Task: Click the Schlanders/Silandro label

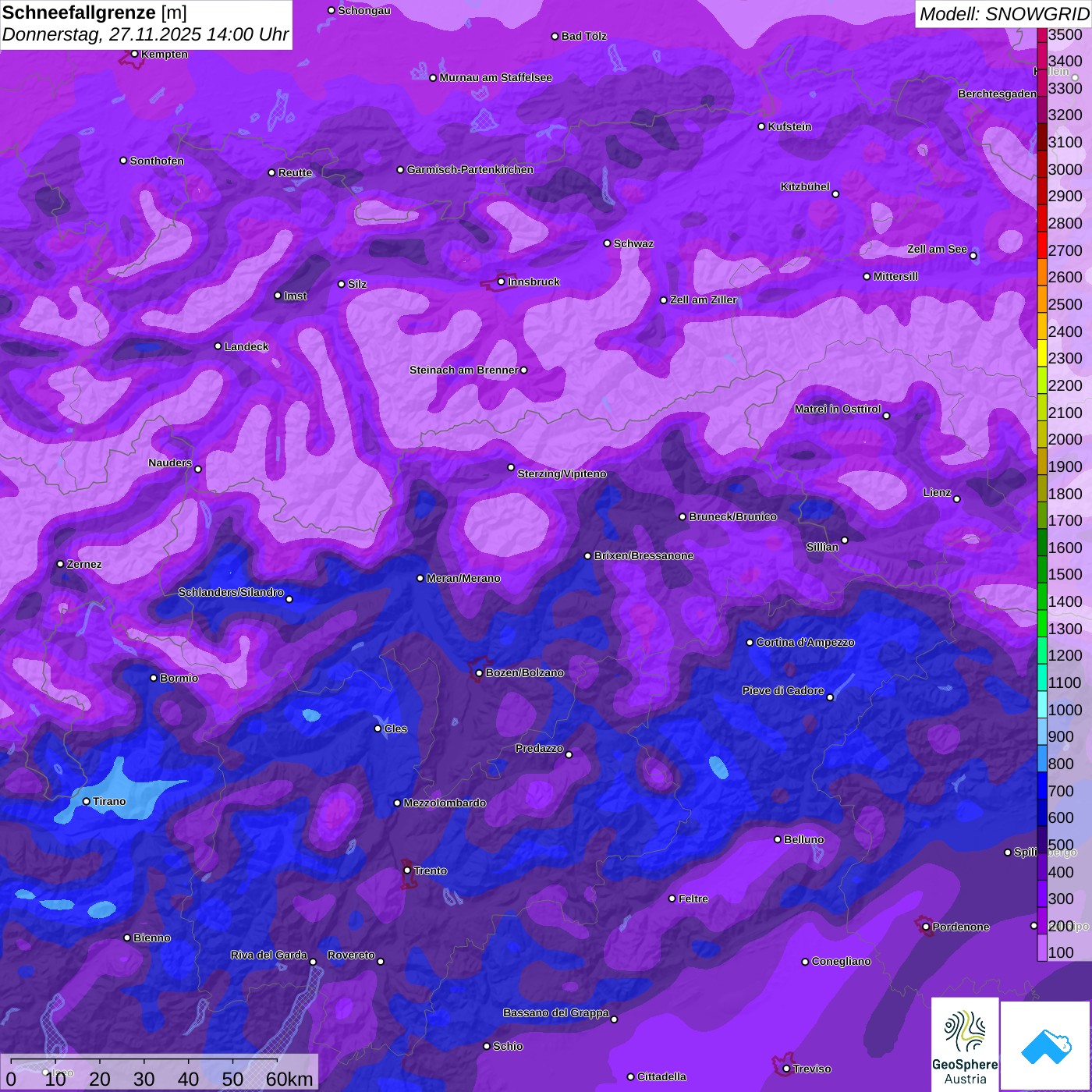Action: (x=231, y=592)
